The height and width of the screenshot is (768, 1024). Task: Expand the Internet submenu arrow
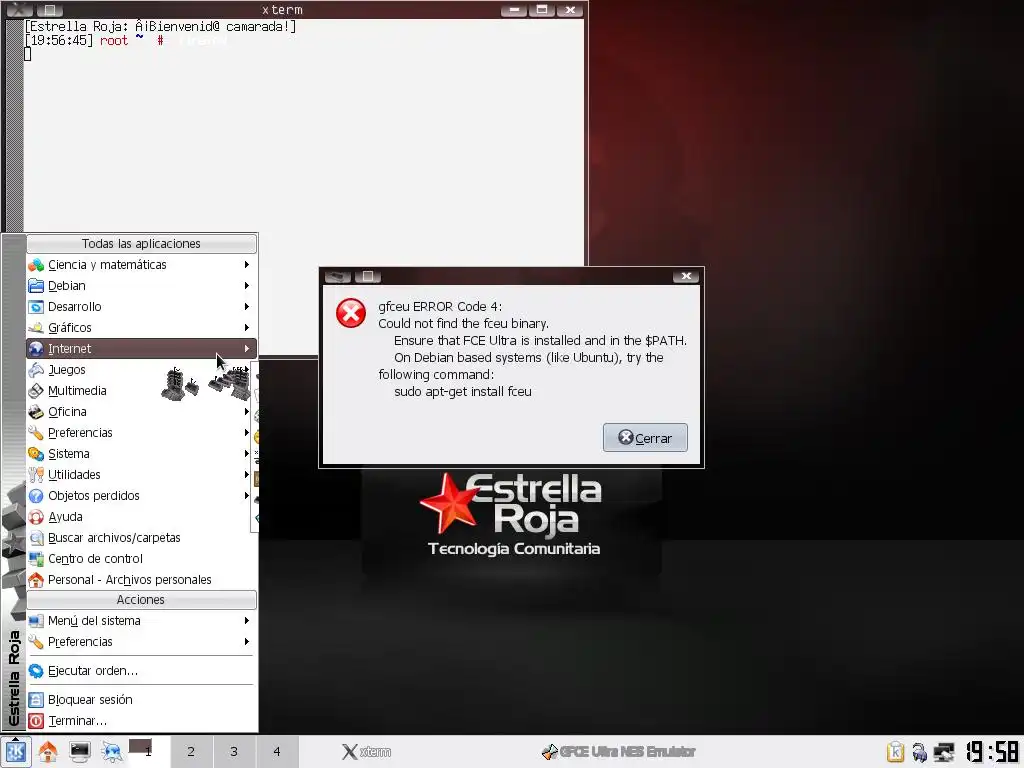(247, 348)
